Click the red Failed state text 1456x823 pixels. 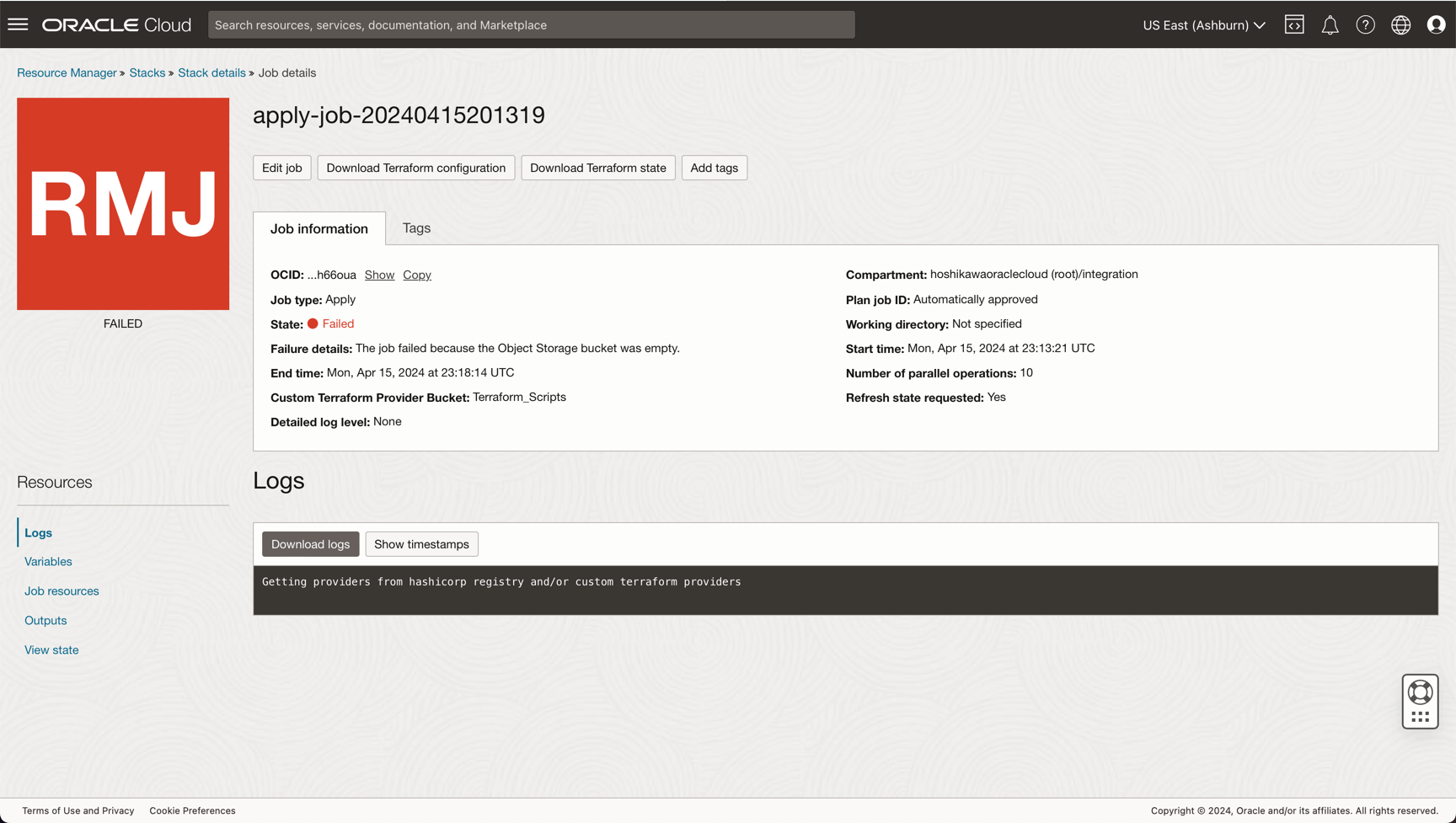pyautogui.click(x=338, y=323)
